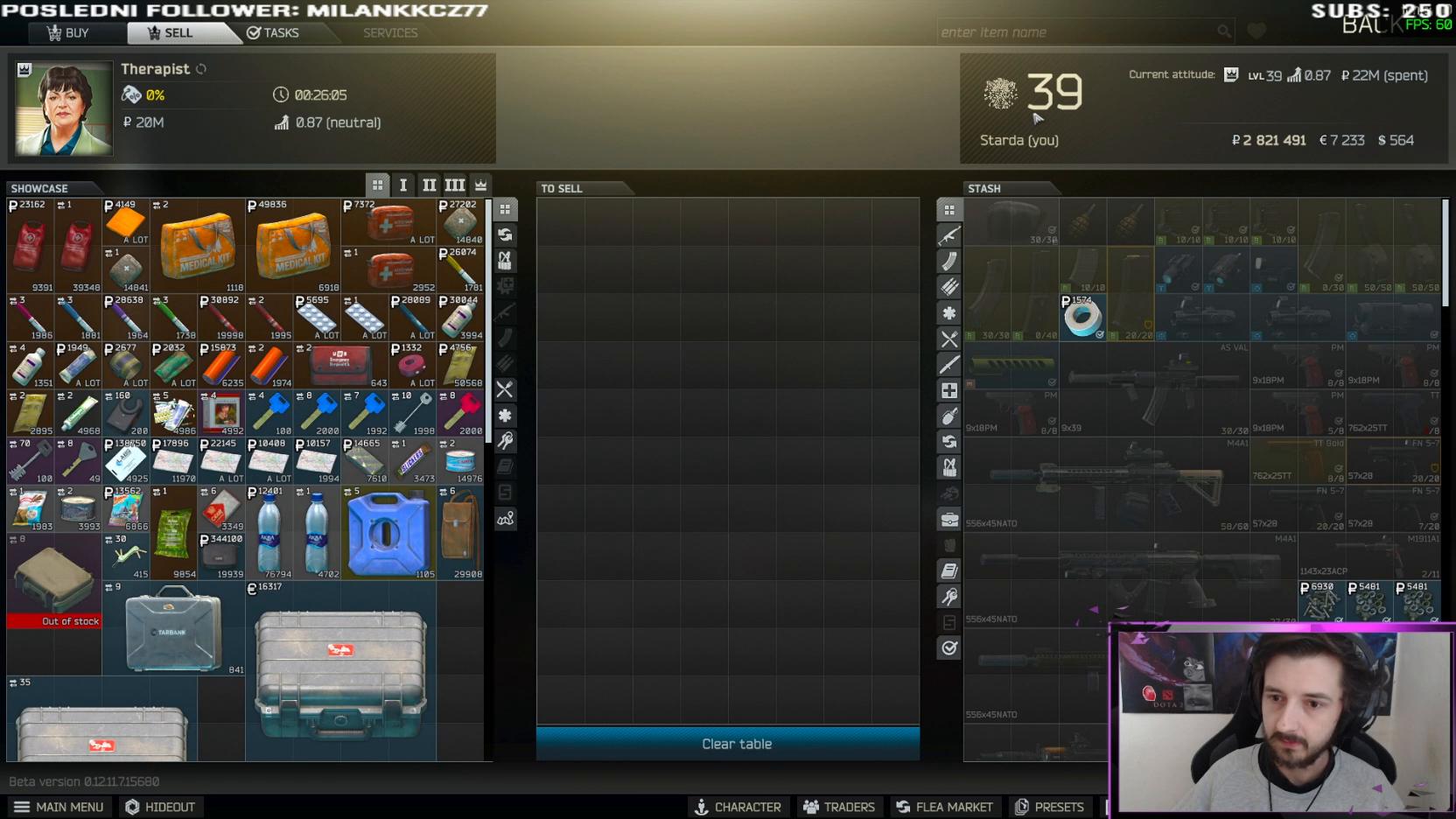
Task: Open the TASKS tab
Action: (274, 32)
